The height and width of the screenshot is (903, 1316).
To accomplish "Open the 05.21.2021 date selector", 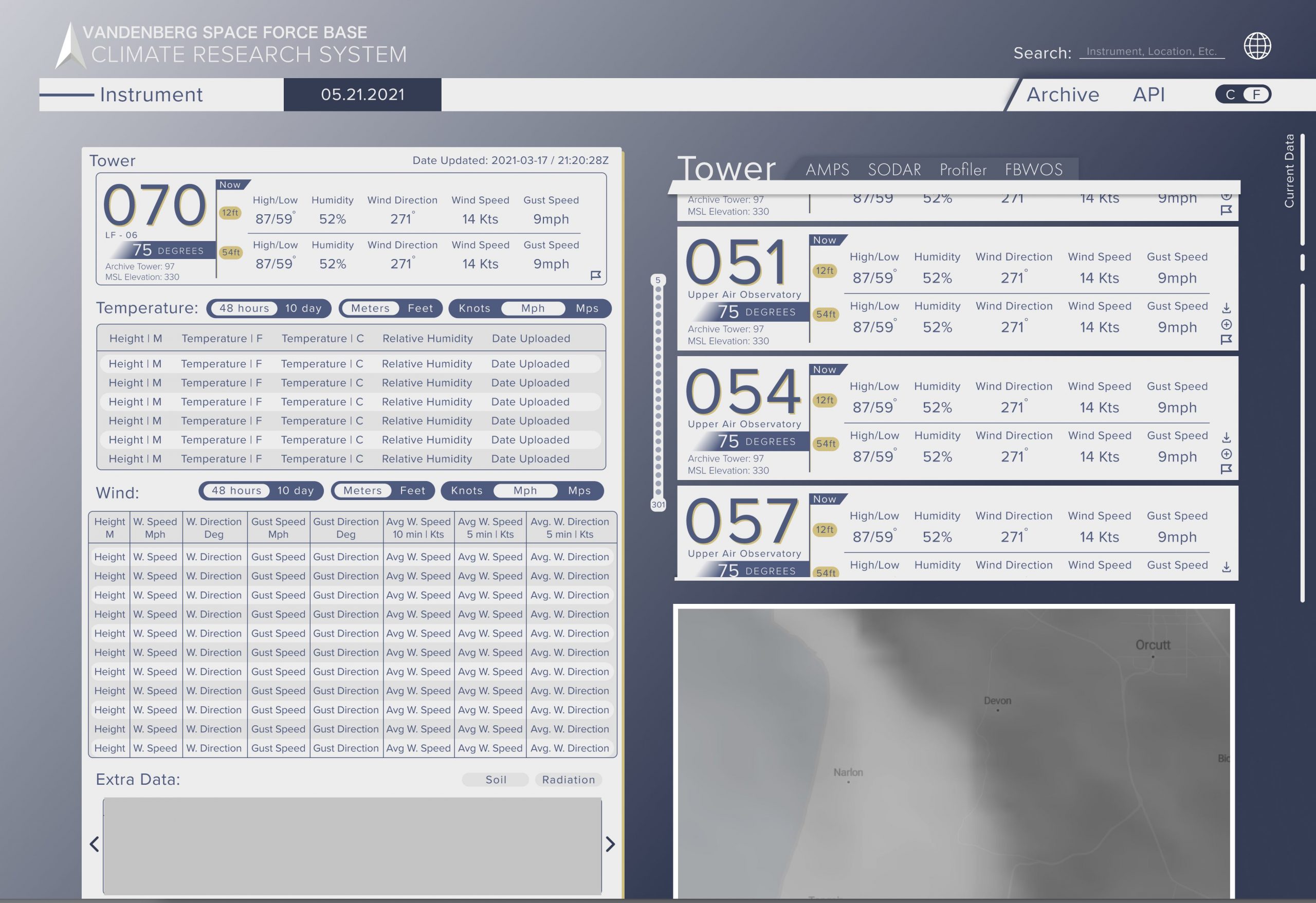I will pos(362,95).
